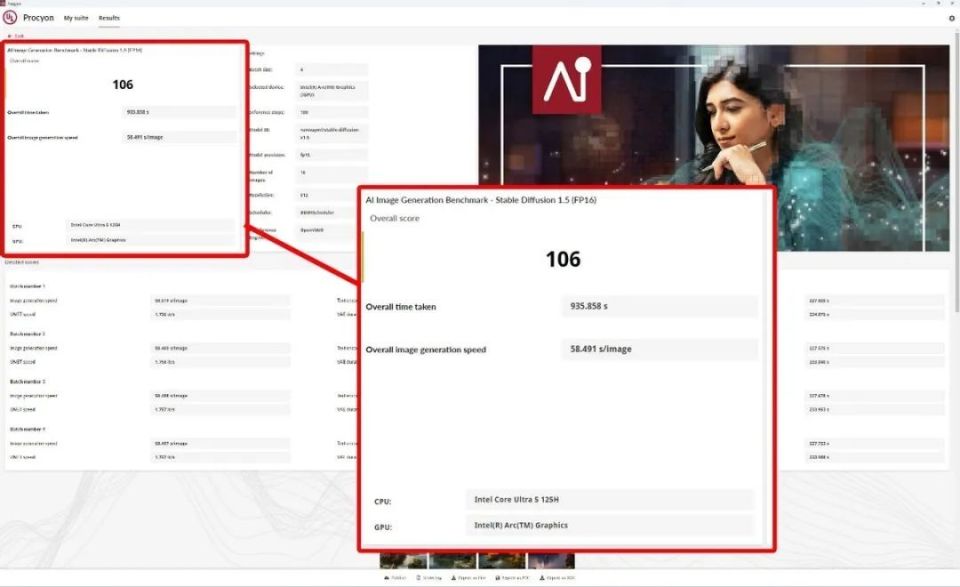Viewport: 960px width, 587px height.
Task: Click the Batch number 3 heading
Action: click(27, 382)
